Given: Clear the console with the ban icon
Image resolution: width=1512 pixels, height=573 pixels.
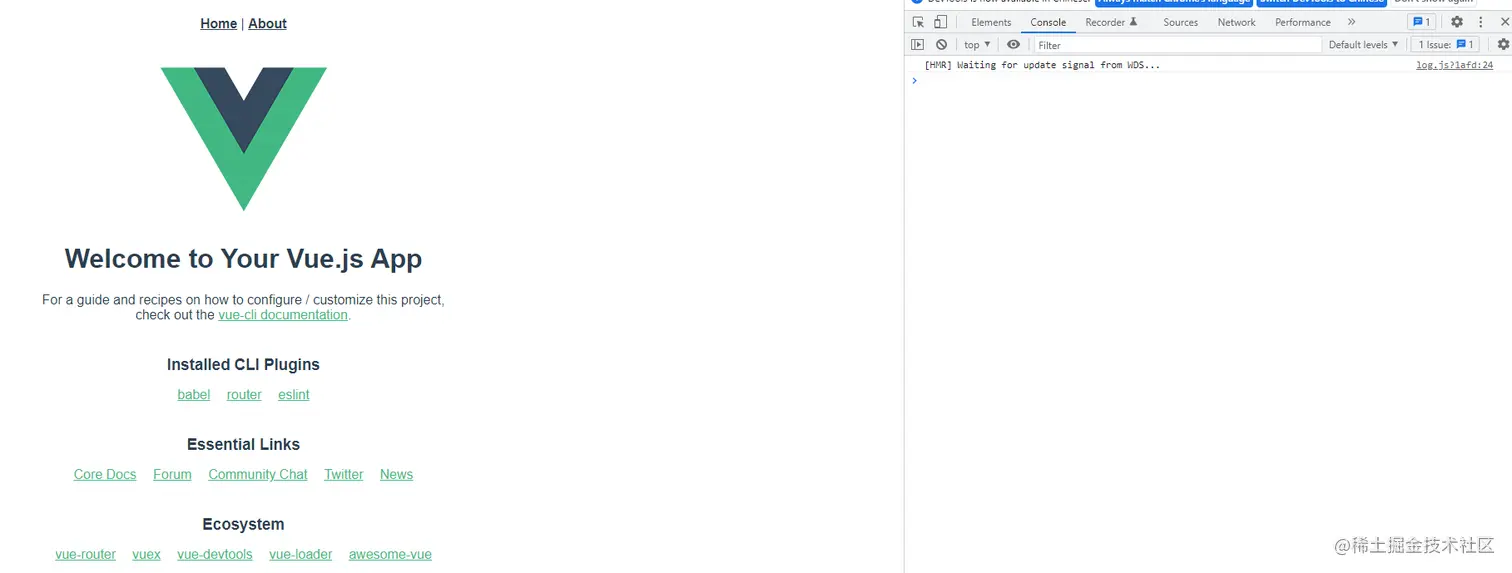Looking at the screenshot, I should click(x=941, y=45).
